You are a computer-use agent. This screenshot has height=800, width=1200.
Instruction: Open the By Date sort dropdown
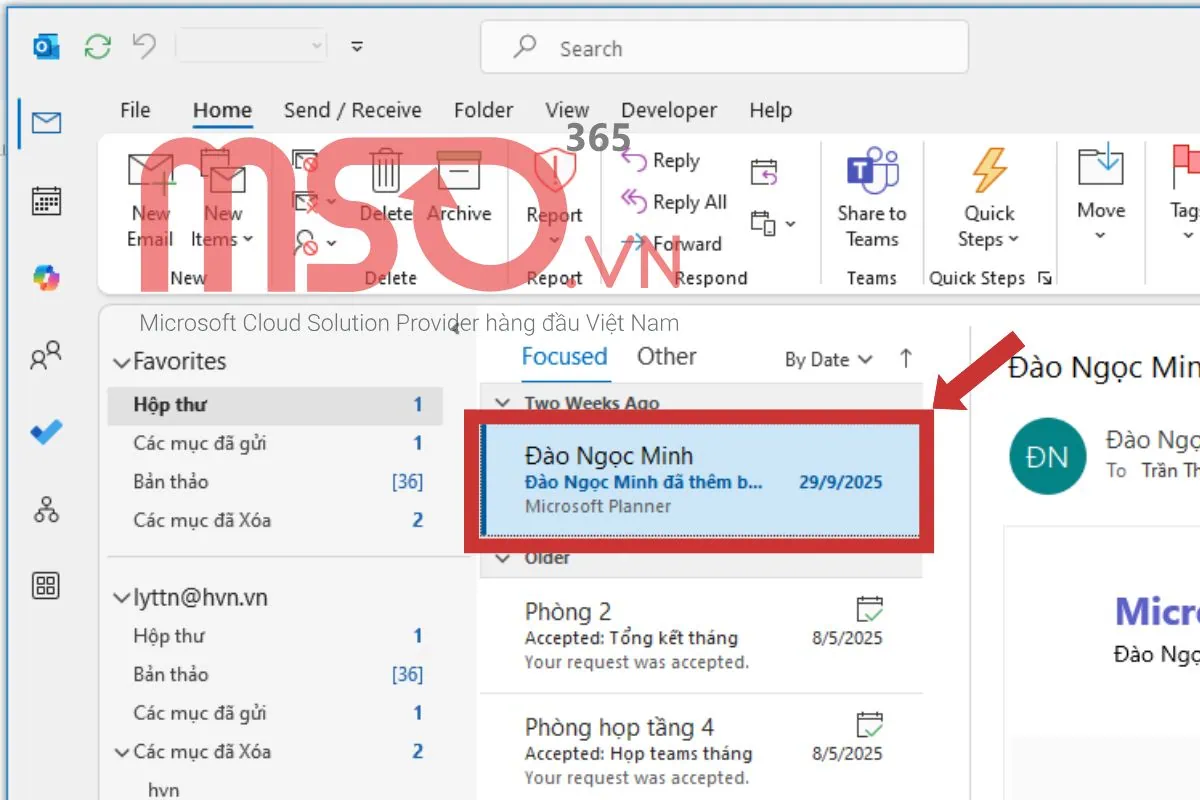tap(828, 359)
